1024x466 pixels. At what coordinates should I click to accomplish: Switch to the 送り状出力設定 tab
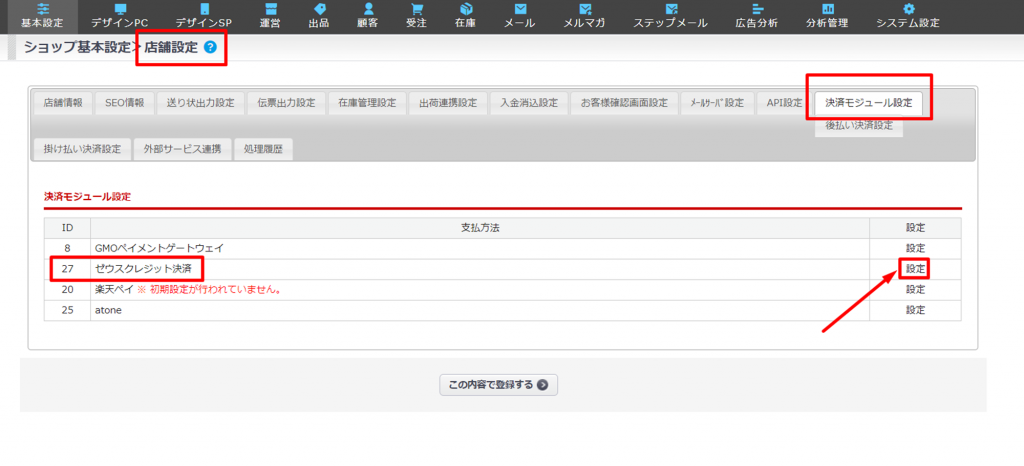point(200,103)
